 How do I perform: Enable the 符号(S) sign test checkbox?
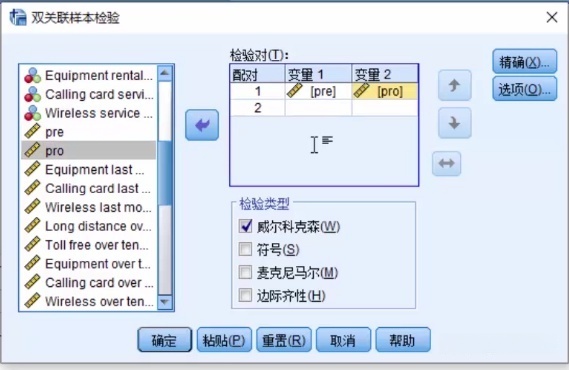[245, 249]
